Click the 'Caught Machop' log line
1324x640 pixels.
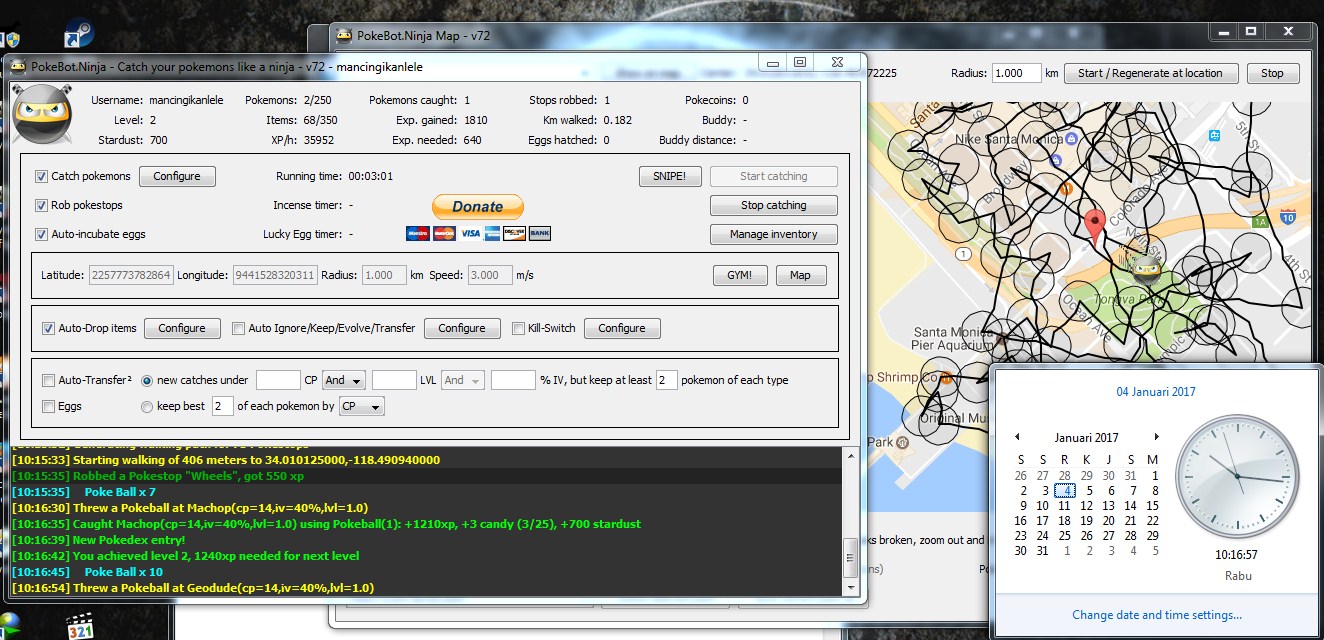coord(326,524)
